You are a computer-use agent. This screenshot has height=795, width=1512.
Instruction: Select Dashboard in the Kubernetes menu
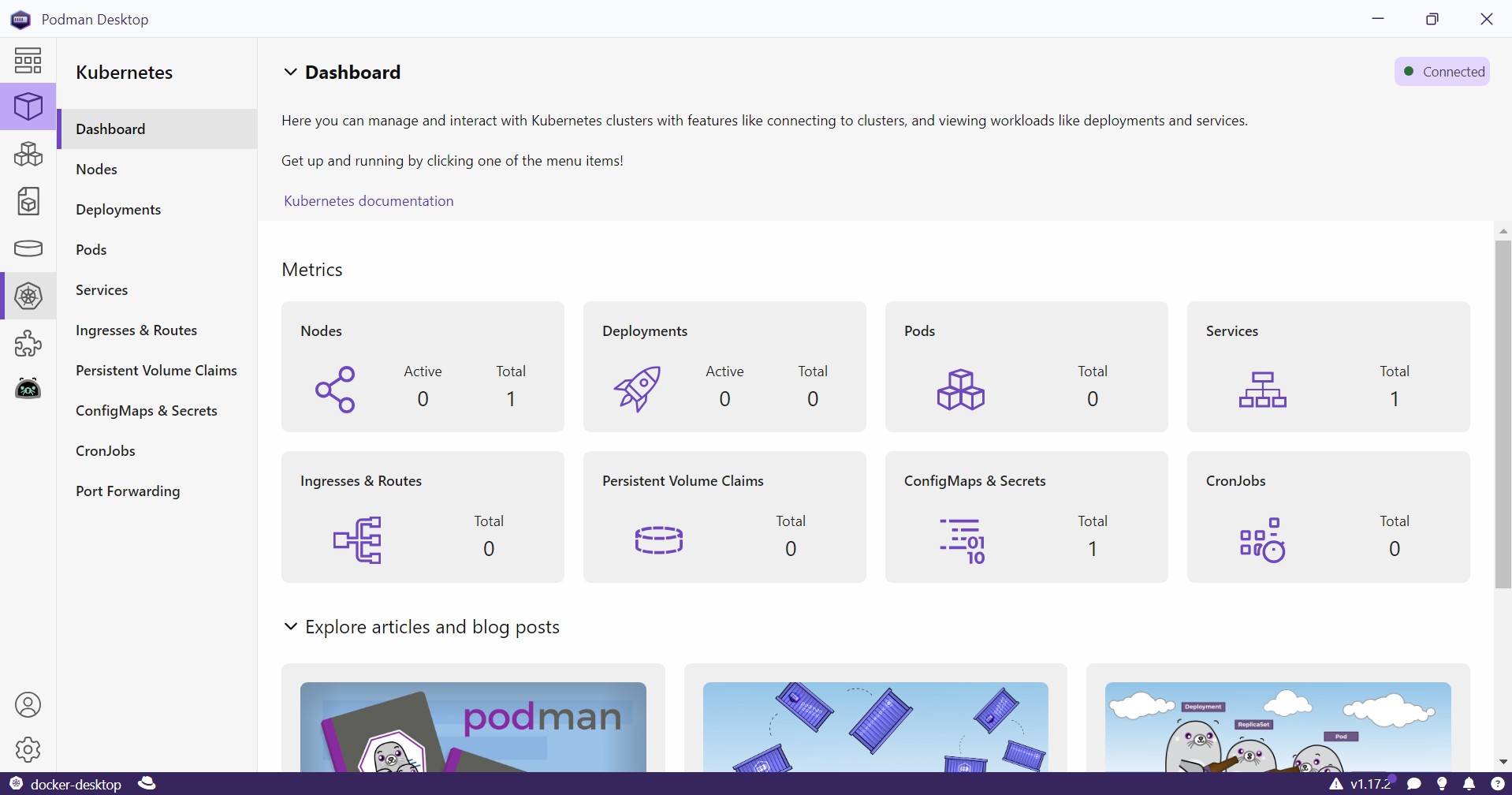pos(157,129)
